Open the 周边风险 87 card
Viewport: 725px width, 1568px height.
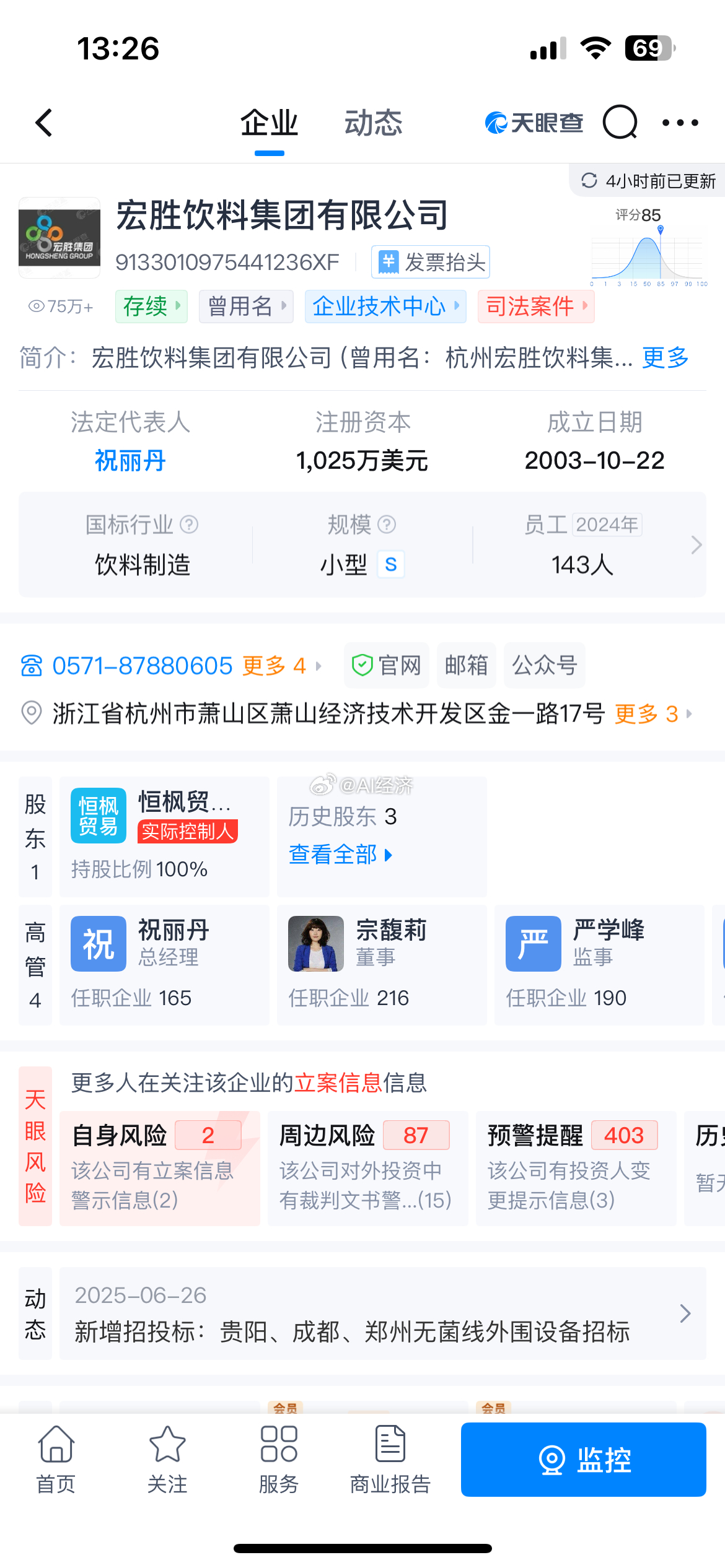(x=368, y=1169)
